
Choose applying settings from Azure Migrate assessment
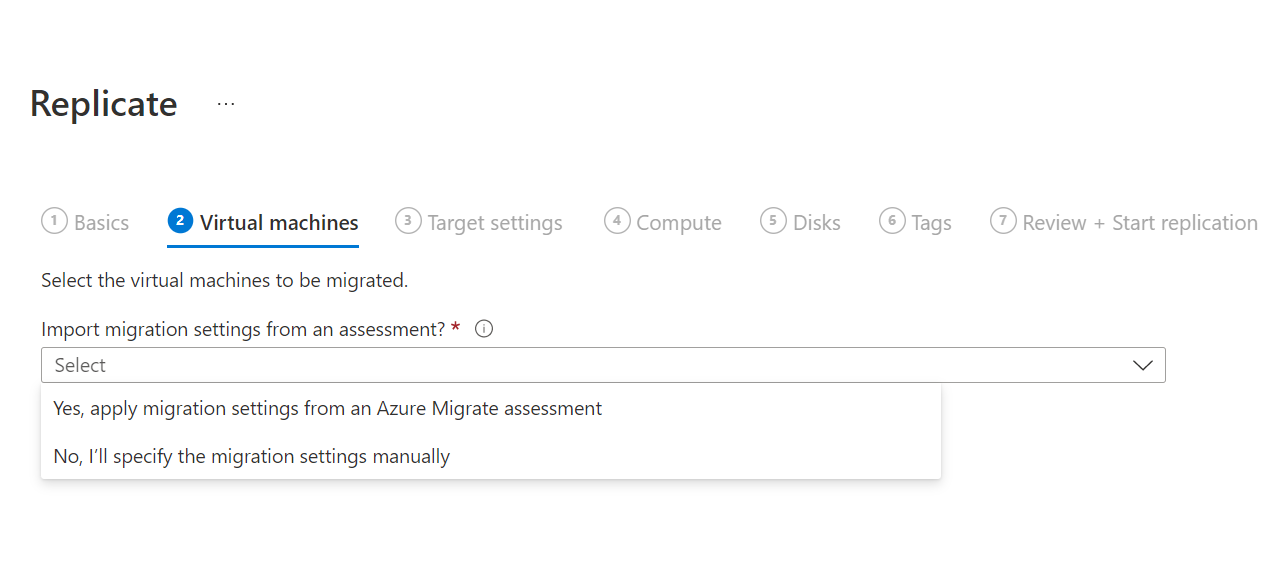pyautogui.click(x=327, y=408)
